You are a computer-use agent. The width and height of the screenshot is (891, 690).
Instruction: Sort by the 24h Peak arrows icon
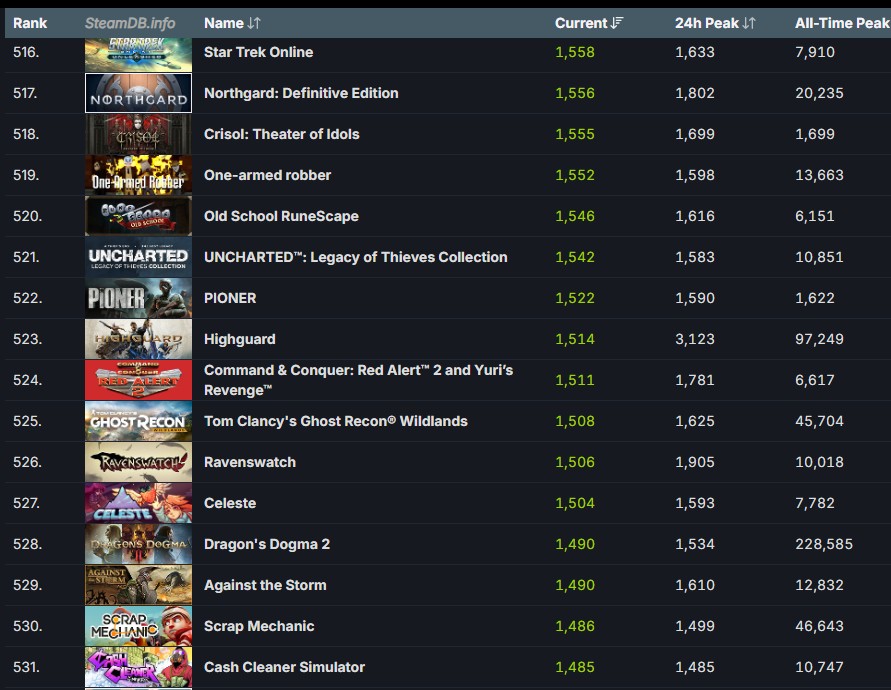click(749, 23)
